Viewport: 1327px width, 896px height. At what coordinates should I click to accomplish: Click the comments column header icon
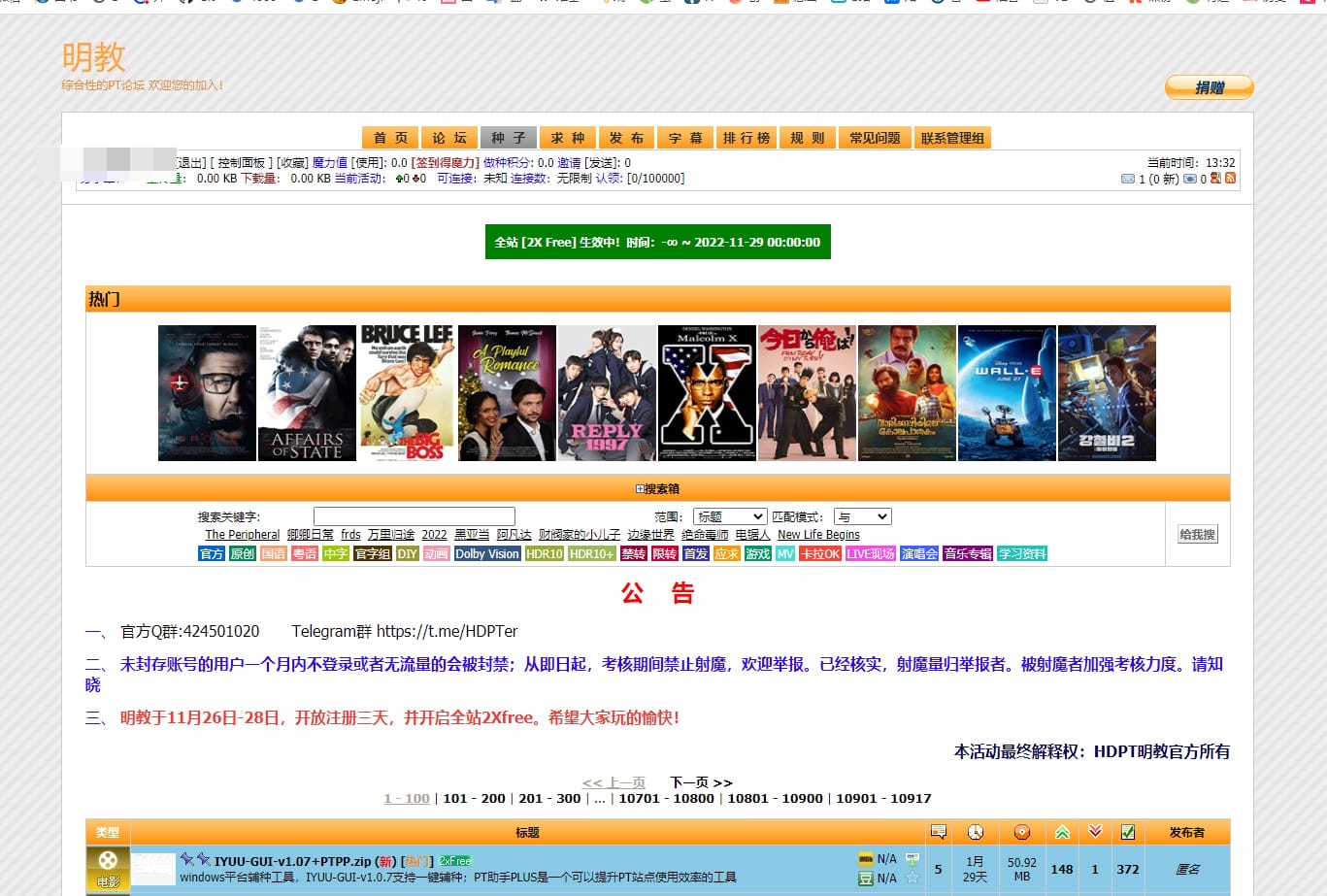click(x=938, y=832)
